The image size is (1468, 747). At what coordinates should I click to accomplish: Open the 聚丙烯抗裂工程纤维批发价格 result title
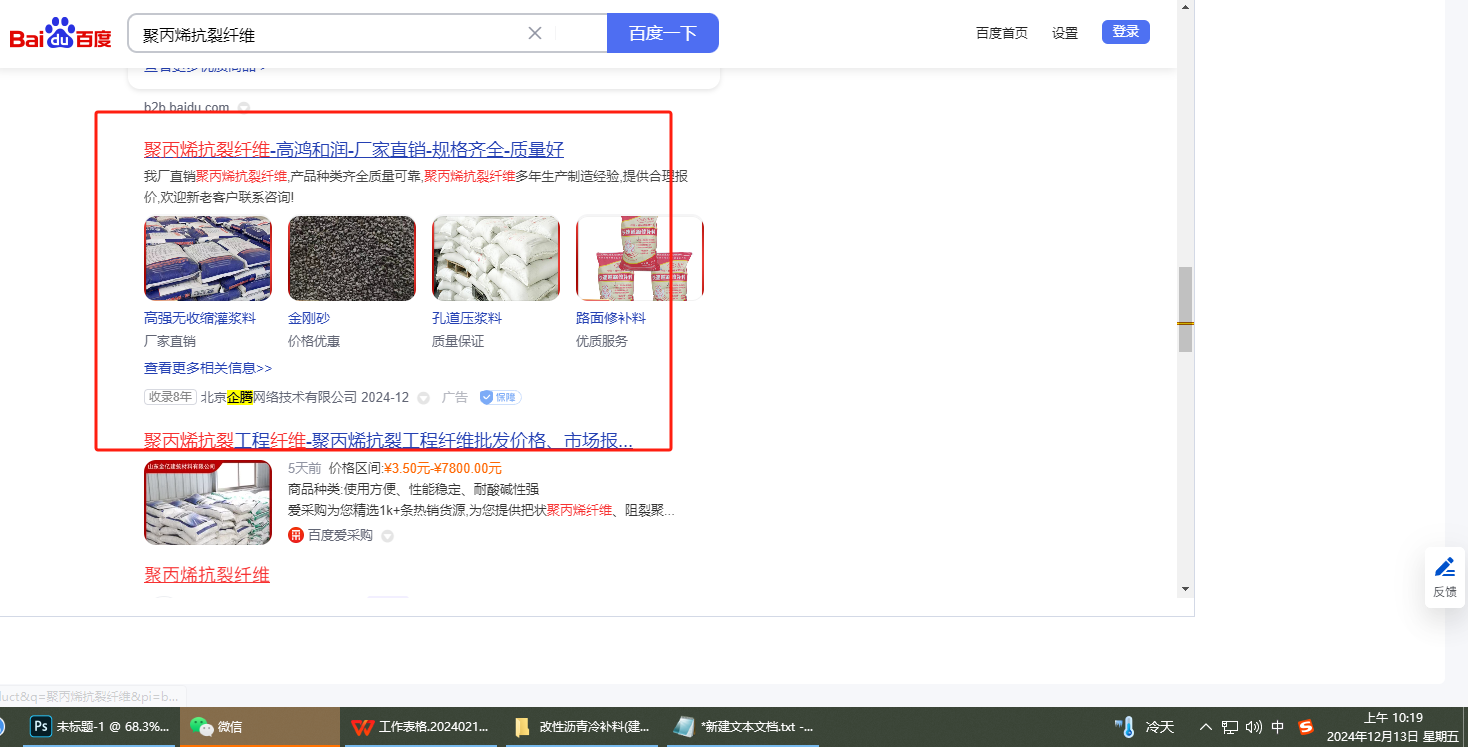389,441
